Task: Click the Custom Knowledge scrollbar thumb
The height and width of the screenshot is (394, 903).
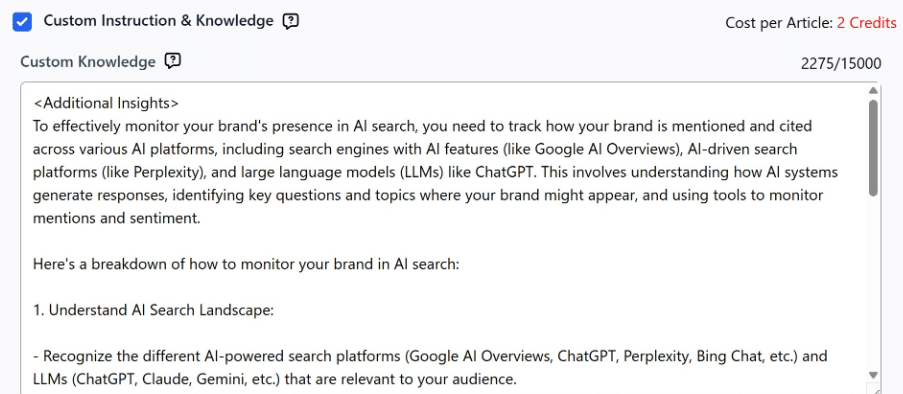Action: (x=873, y=148)
